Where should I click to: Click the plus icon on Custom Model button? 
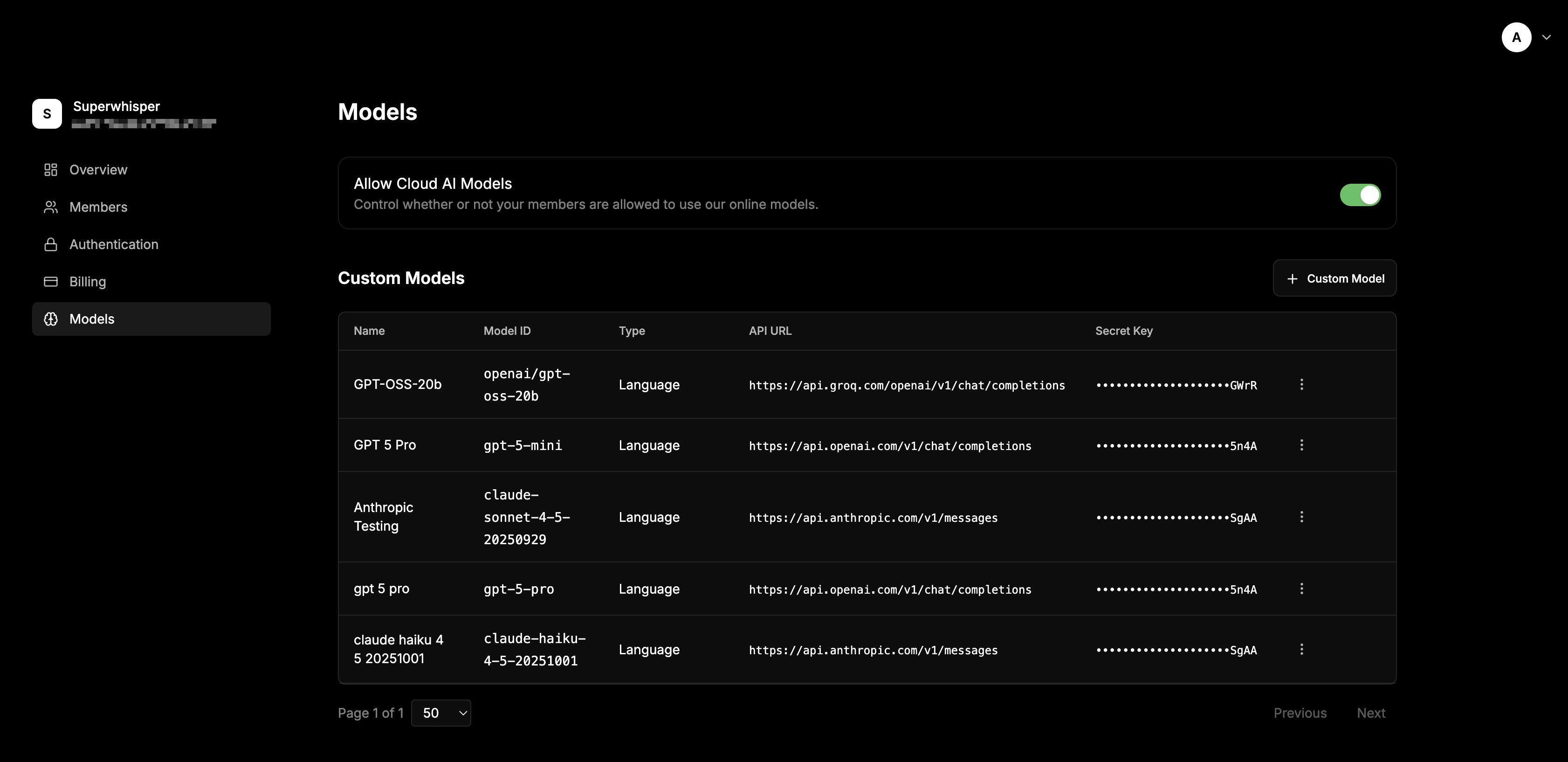coord(1292,278)
